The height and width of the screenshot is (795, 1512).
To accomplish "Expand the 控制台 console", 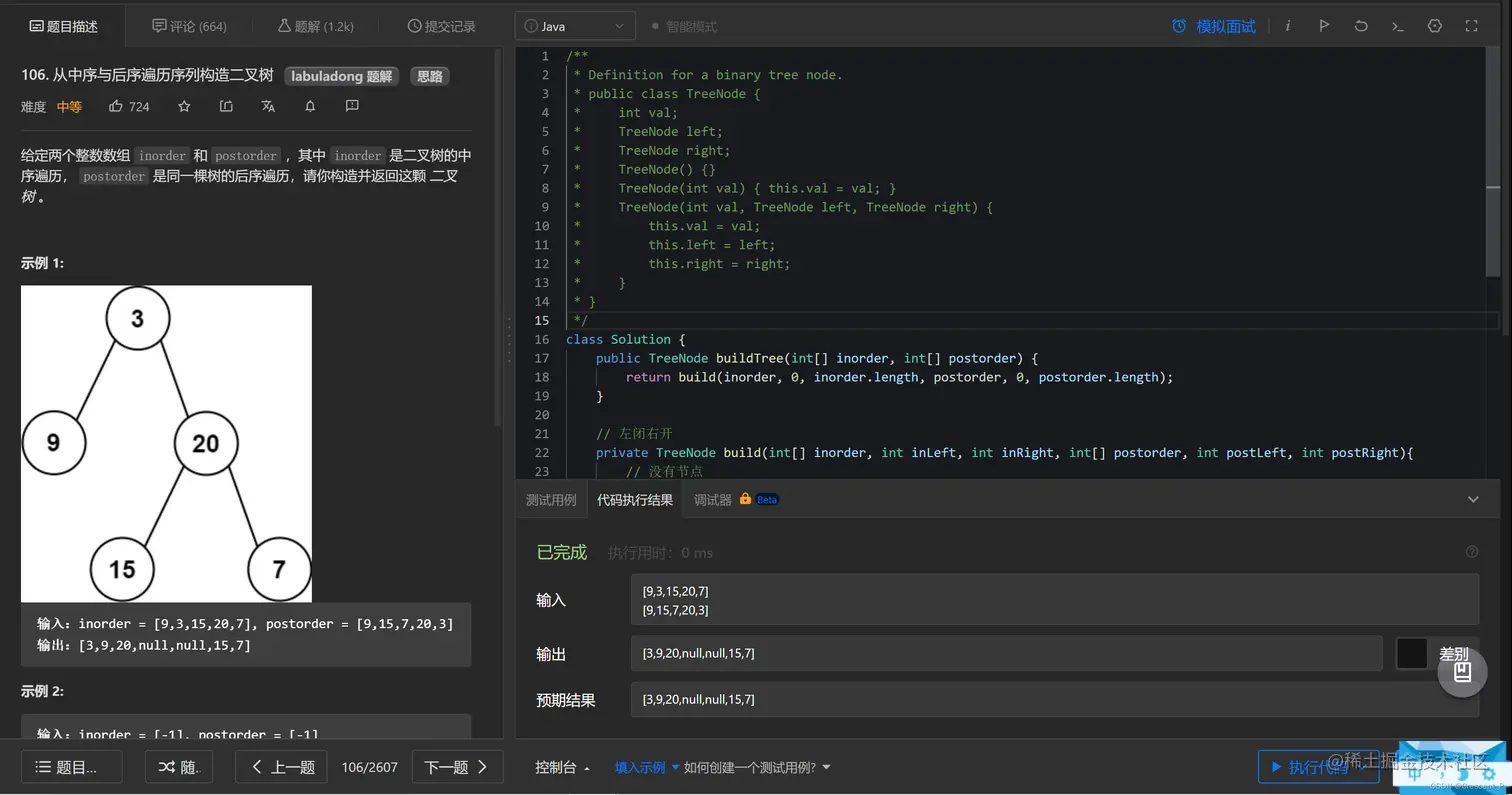I will point(563,768).
